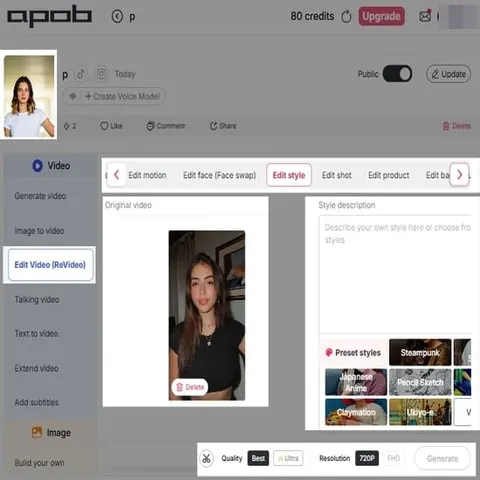Choose the Japanese Anime preset style
The width and height of the screenshot is (480, 480).
coord(356,382)
